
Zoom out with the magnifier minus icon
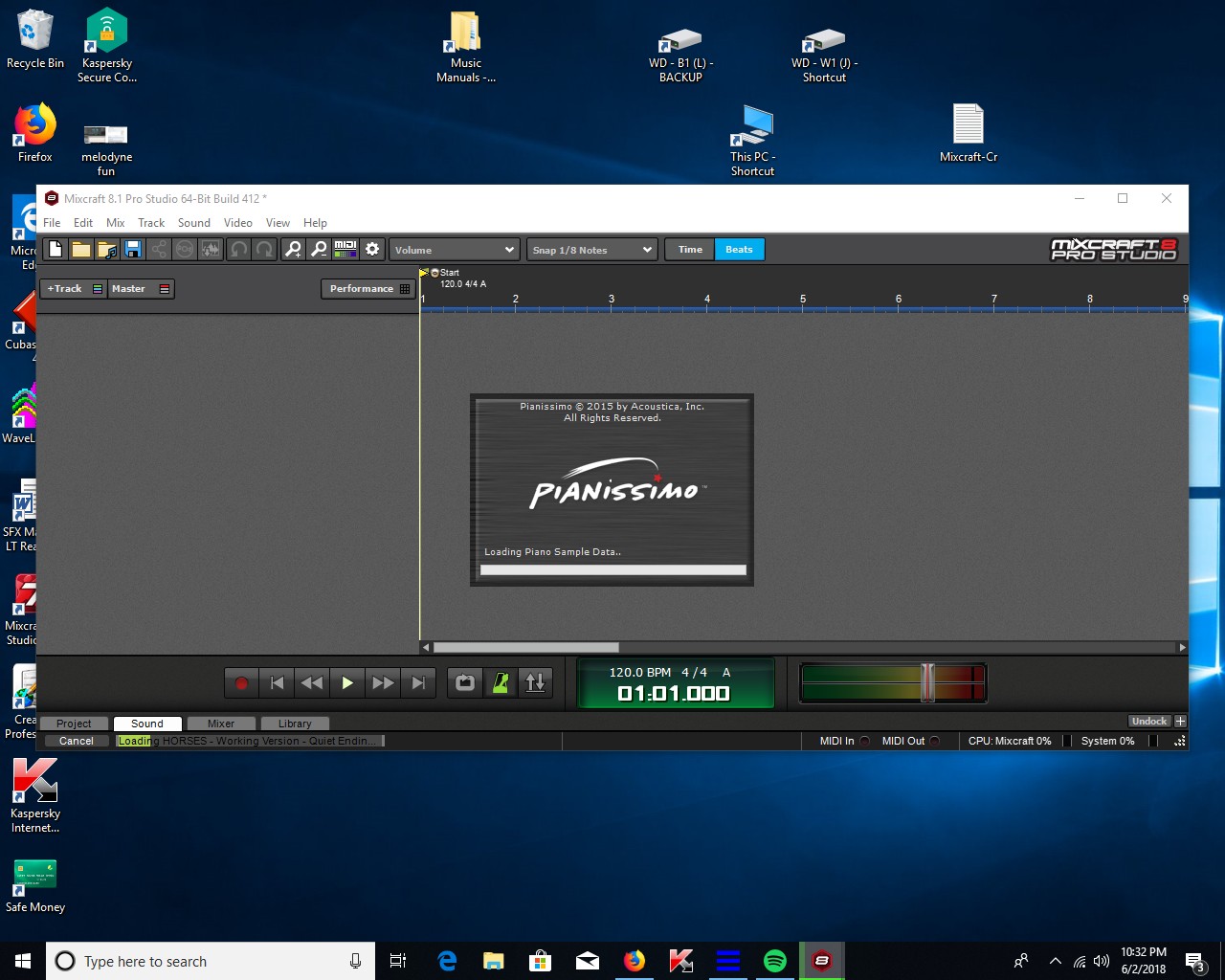319,249
